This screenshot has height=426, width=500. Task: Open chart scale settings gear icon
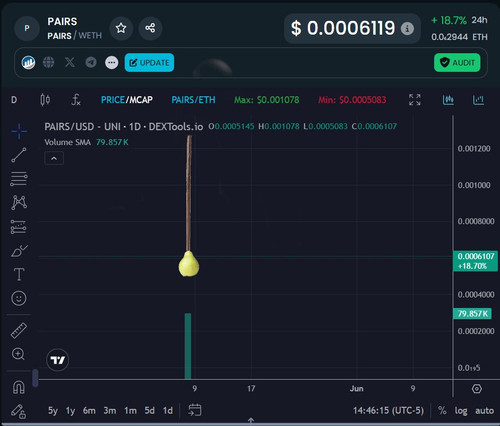[x=477, y=389]
